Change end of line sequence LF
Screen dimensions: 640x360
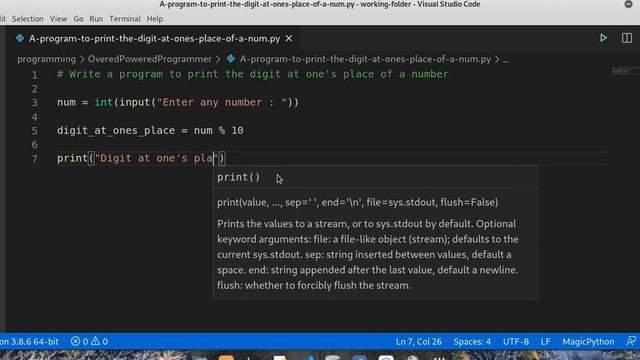pyautogui.click(x=545, y=341)
